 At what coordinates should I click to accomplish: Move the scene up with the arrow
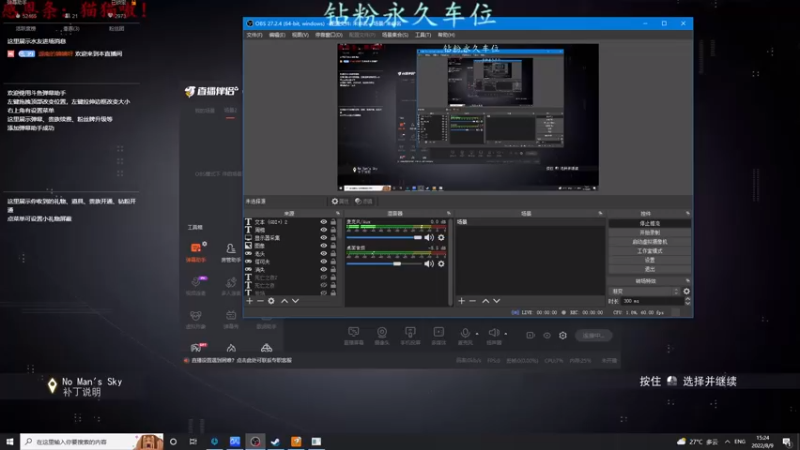[x=485, y=301]
